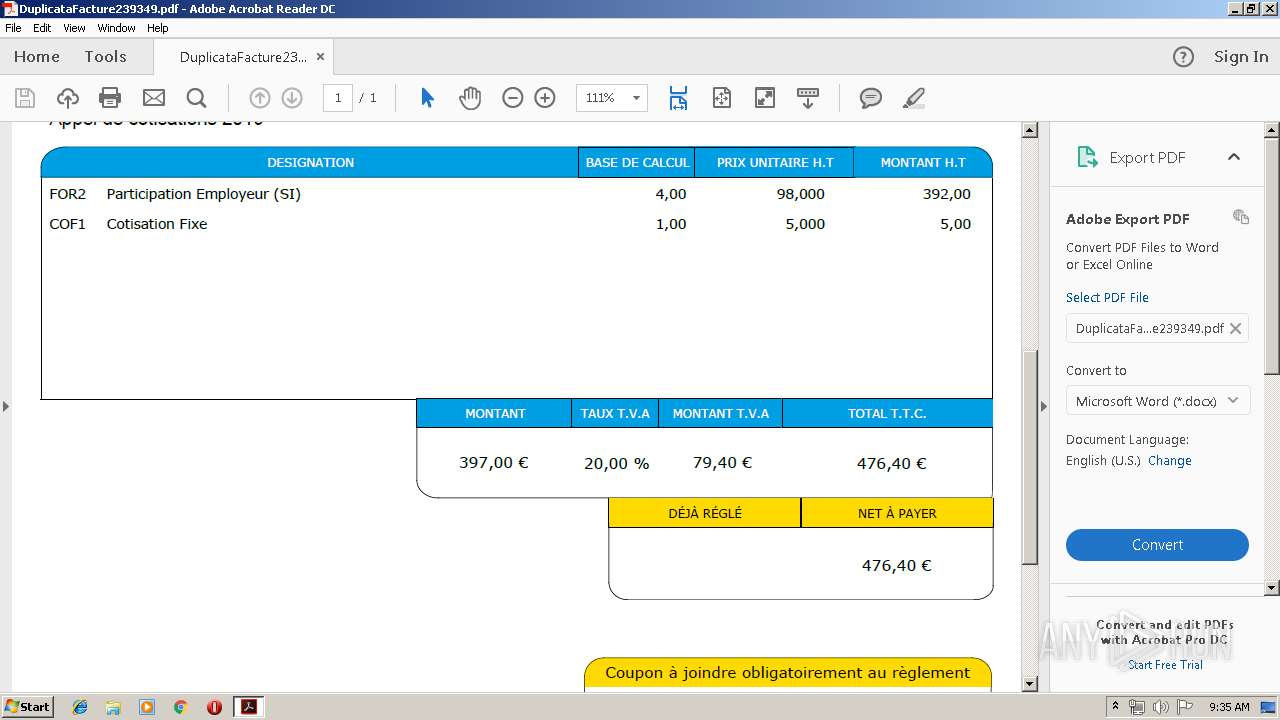Expand left navigation pane arrow
The width and height of the screenshot is (1280, 720).
click(x=6, y=406)
